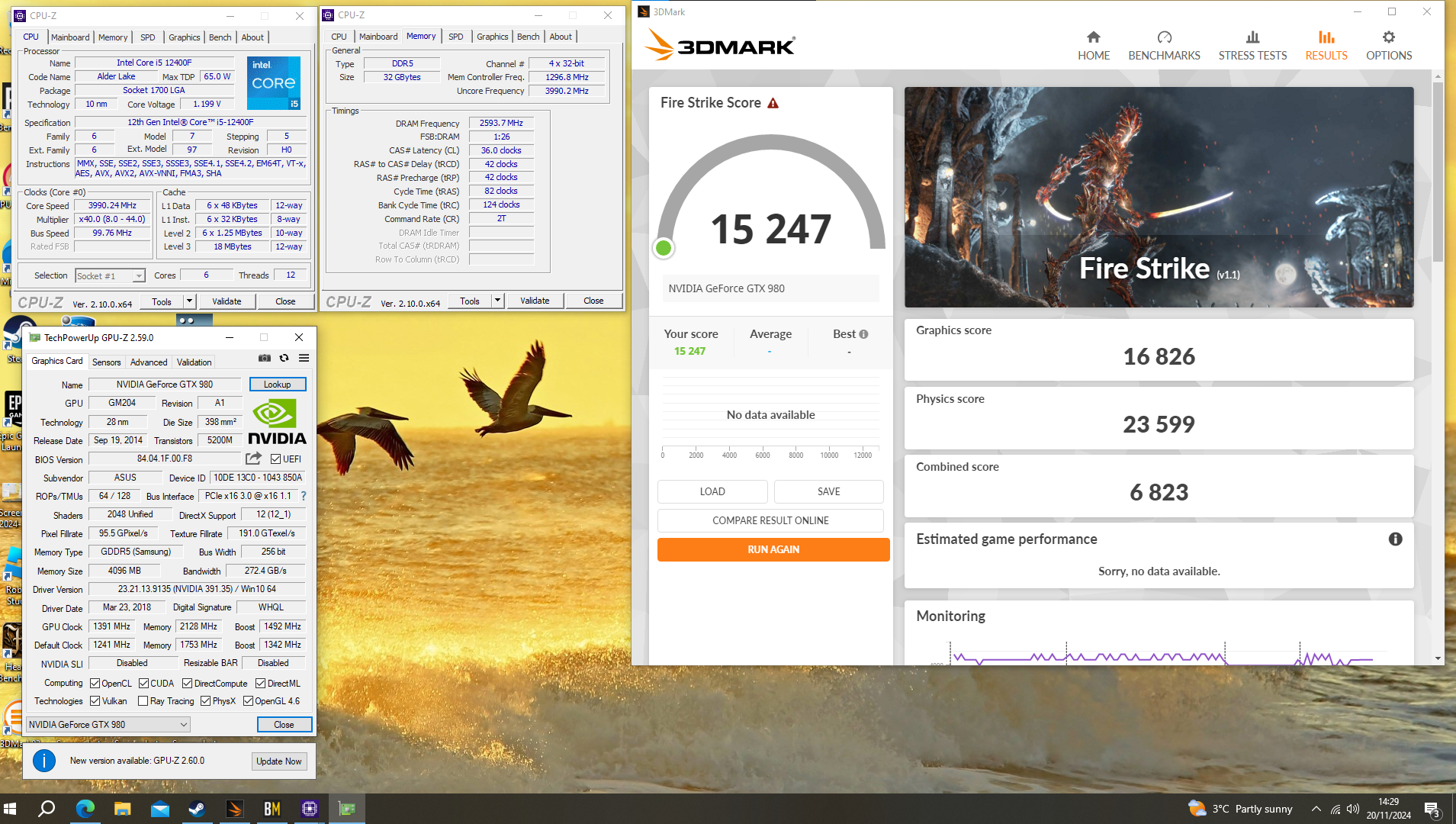
Task: Open CPU-Z taskbar icon
Action: pyautogui.click(x=309, y=809)
